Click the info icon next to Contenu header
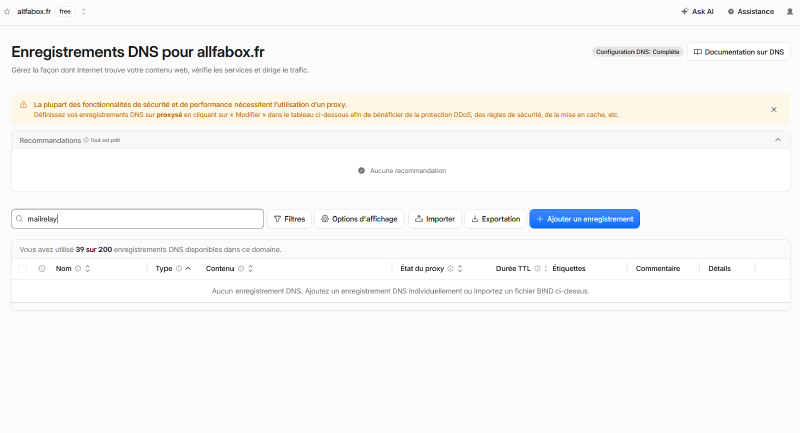Image resolution: width=800 pixels, height=433 pixels. [241, 268]
